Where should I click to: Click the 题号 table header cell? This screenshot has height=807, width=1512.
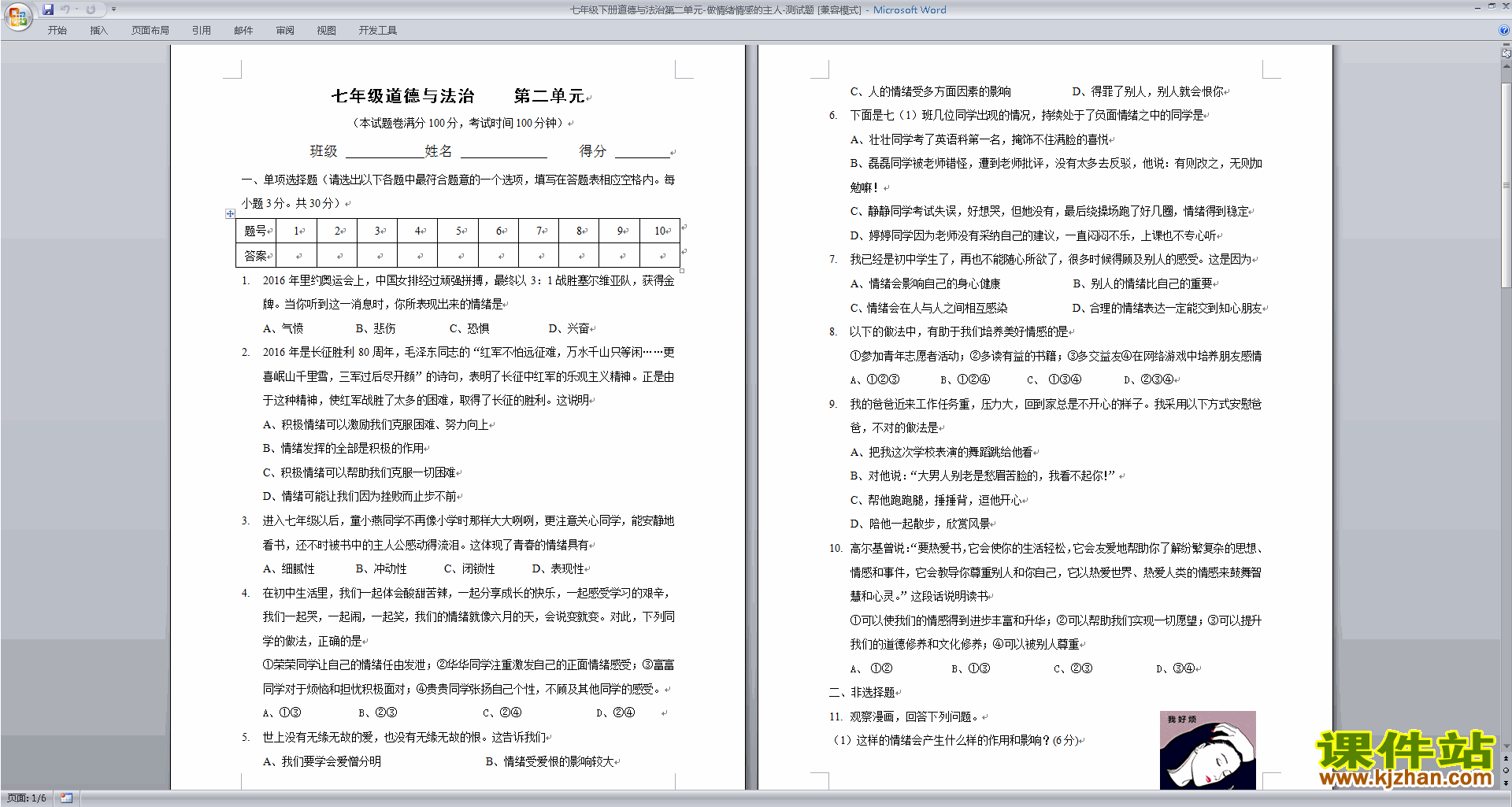click(x=256, y=231)
